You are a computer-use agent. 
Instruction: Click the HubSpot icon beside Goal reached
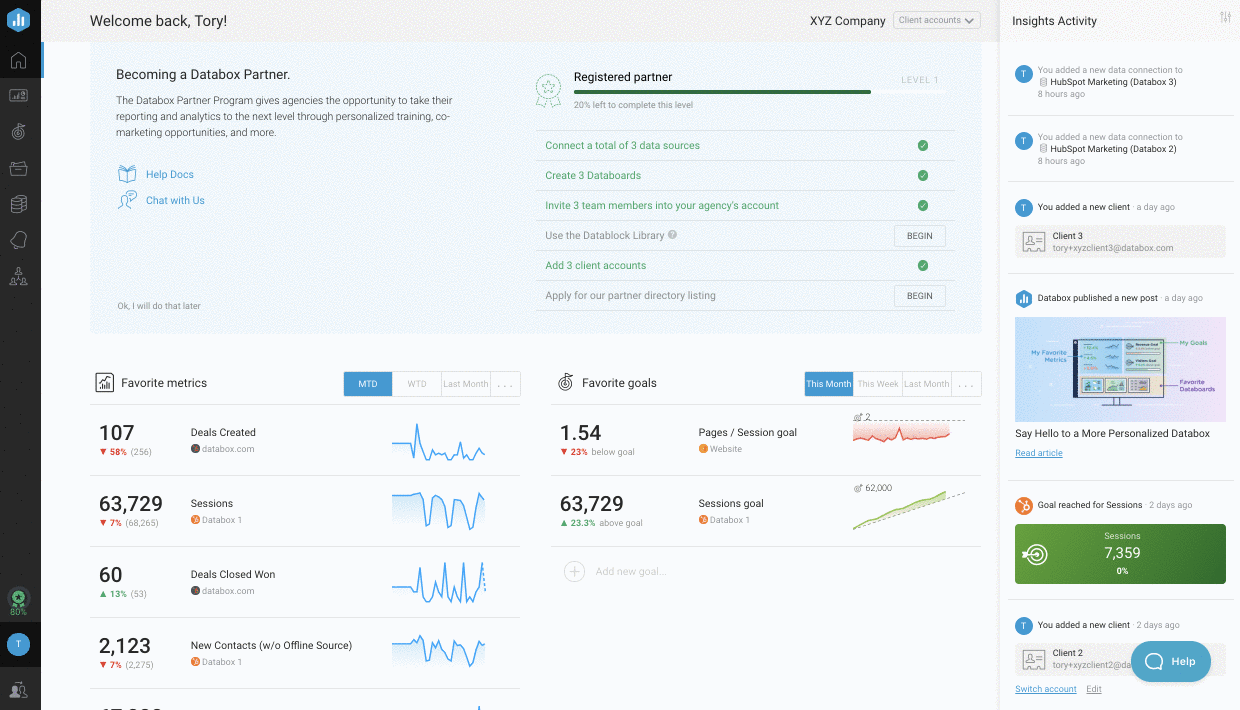coord(1023,505)
